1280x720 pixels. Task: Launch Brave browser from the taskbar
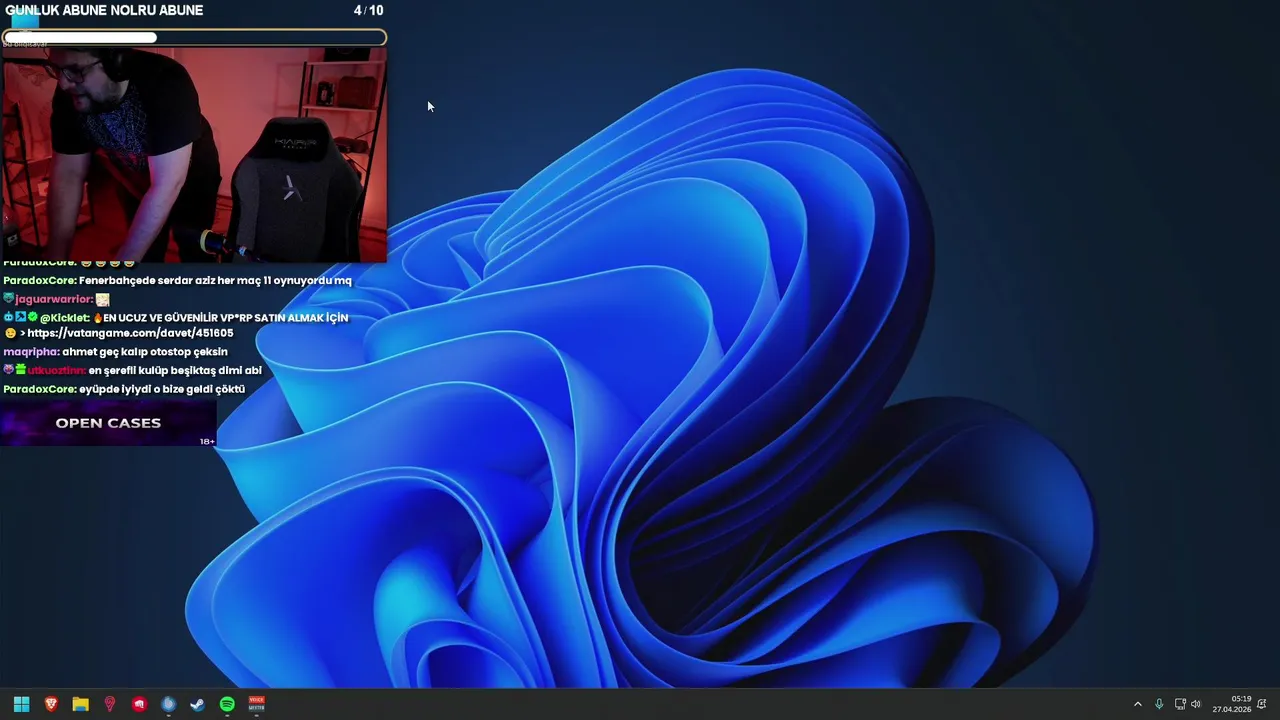(51, 704)
